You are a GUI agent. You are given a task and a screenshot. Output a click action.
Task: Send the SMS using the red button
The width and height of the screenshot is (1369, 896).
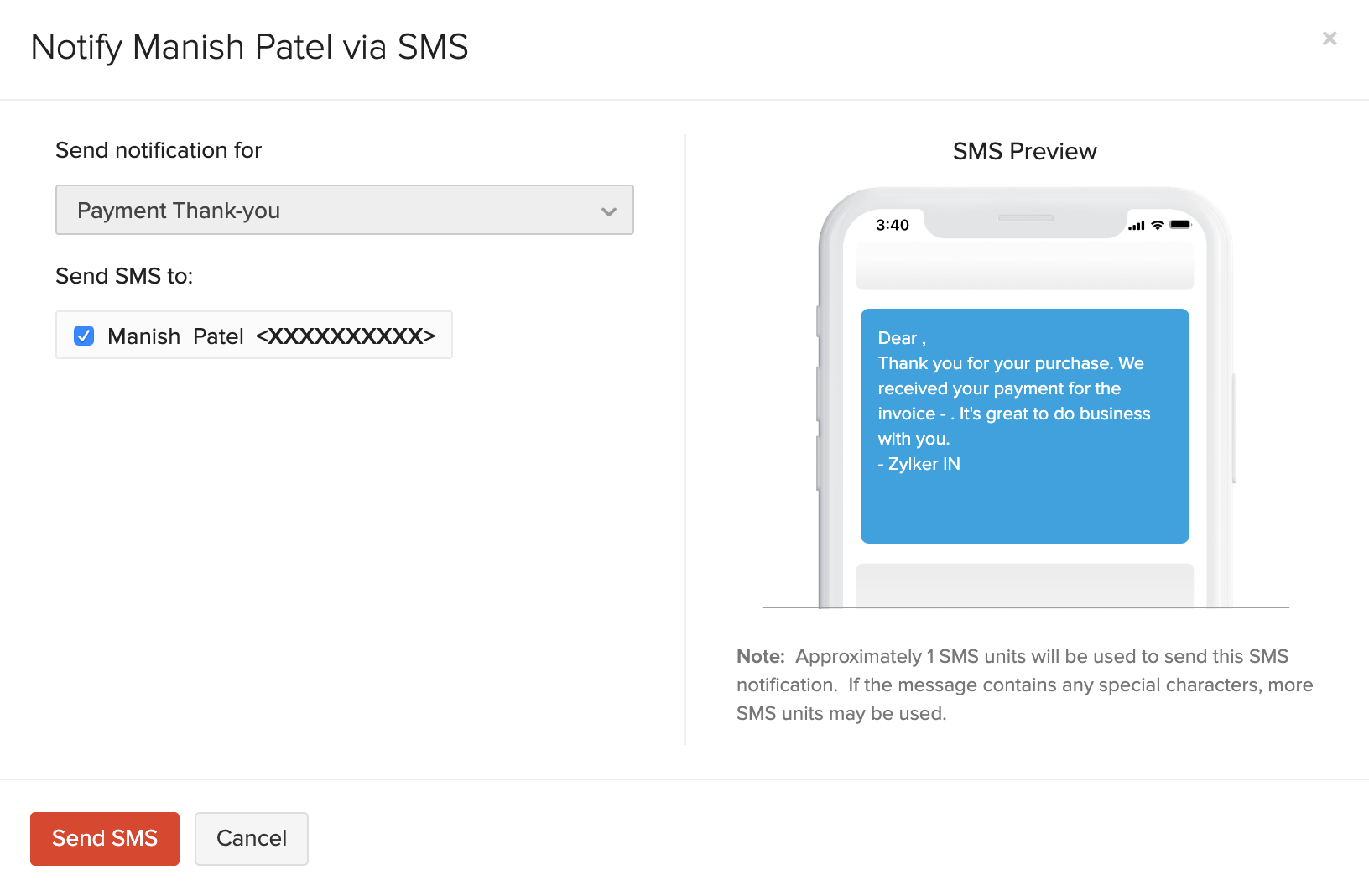pyautogui.click(x=104, y=838)
